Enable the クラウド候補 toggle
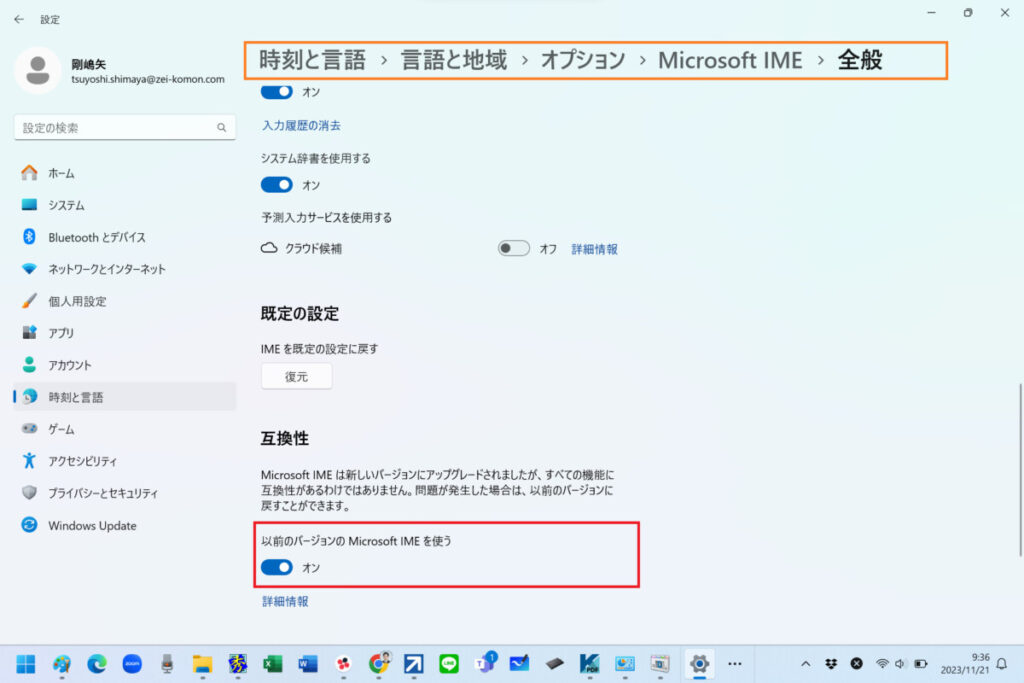The image size is (1024, 683). point(513,248)
